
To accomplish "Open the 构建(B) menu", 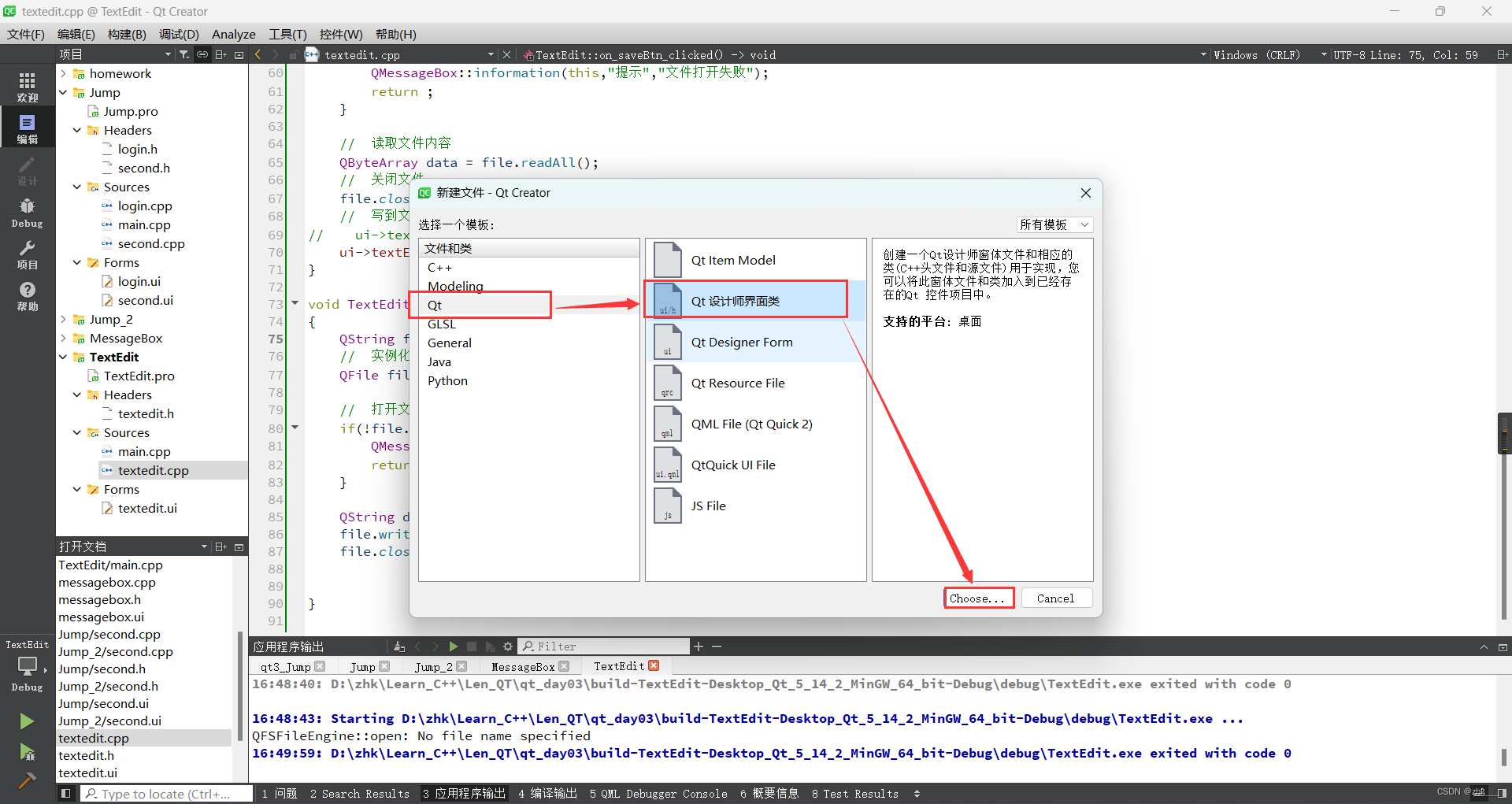I will pyautogui.click(x=127, y=34).
